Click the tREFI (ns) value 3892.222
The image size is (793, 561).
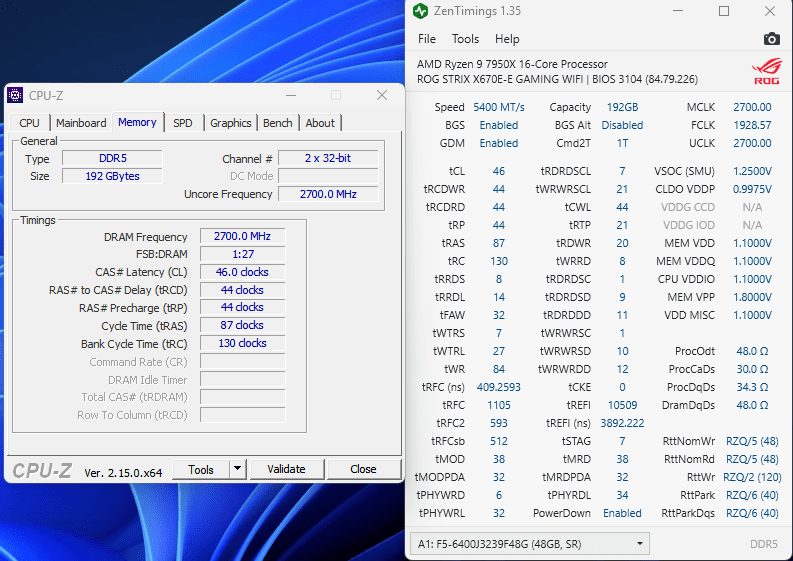(x=622, y=423)
